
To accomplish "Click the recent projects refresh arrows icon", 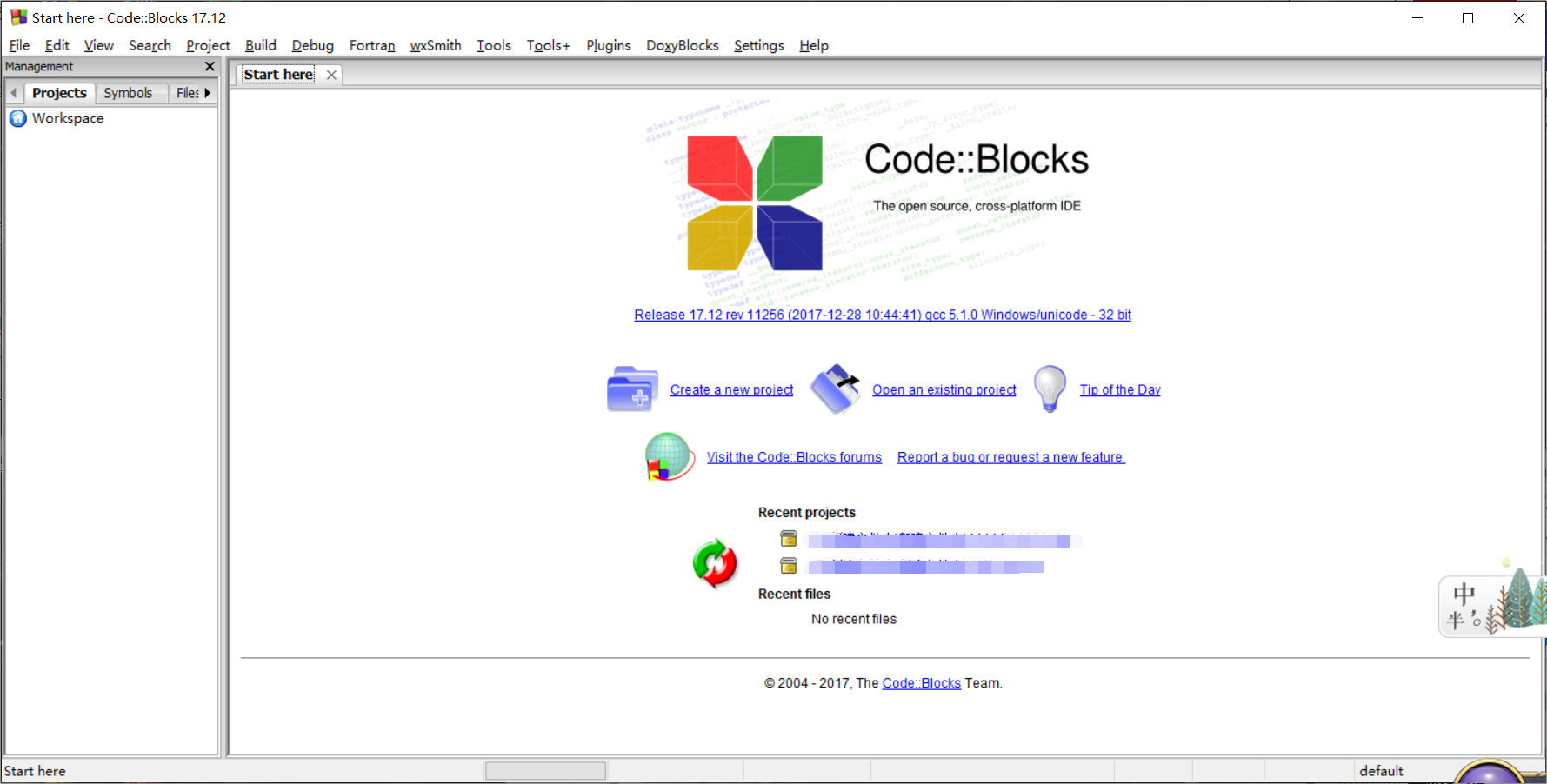I will click(715, 563).
